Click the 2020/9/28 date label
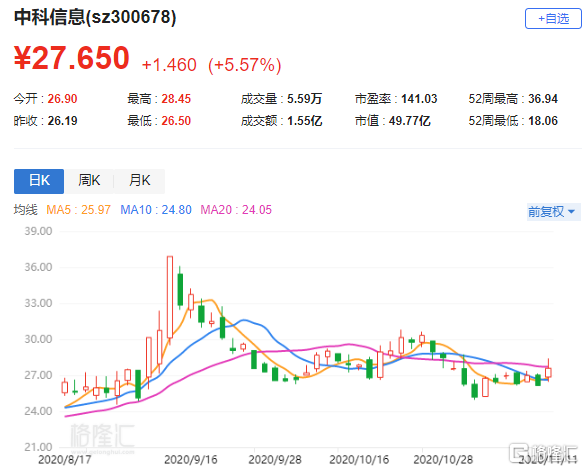Screen dimensions: 584x470 (275, 460)
